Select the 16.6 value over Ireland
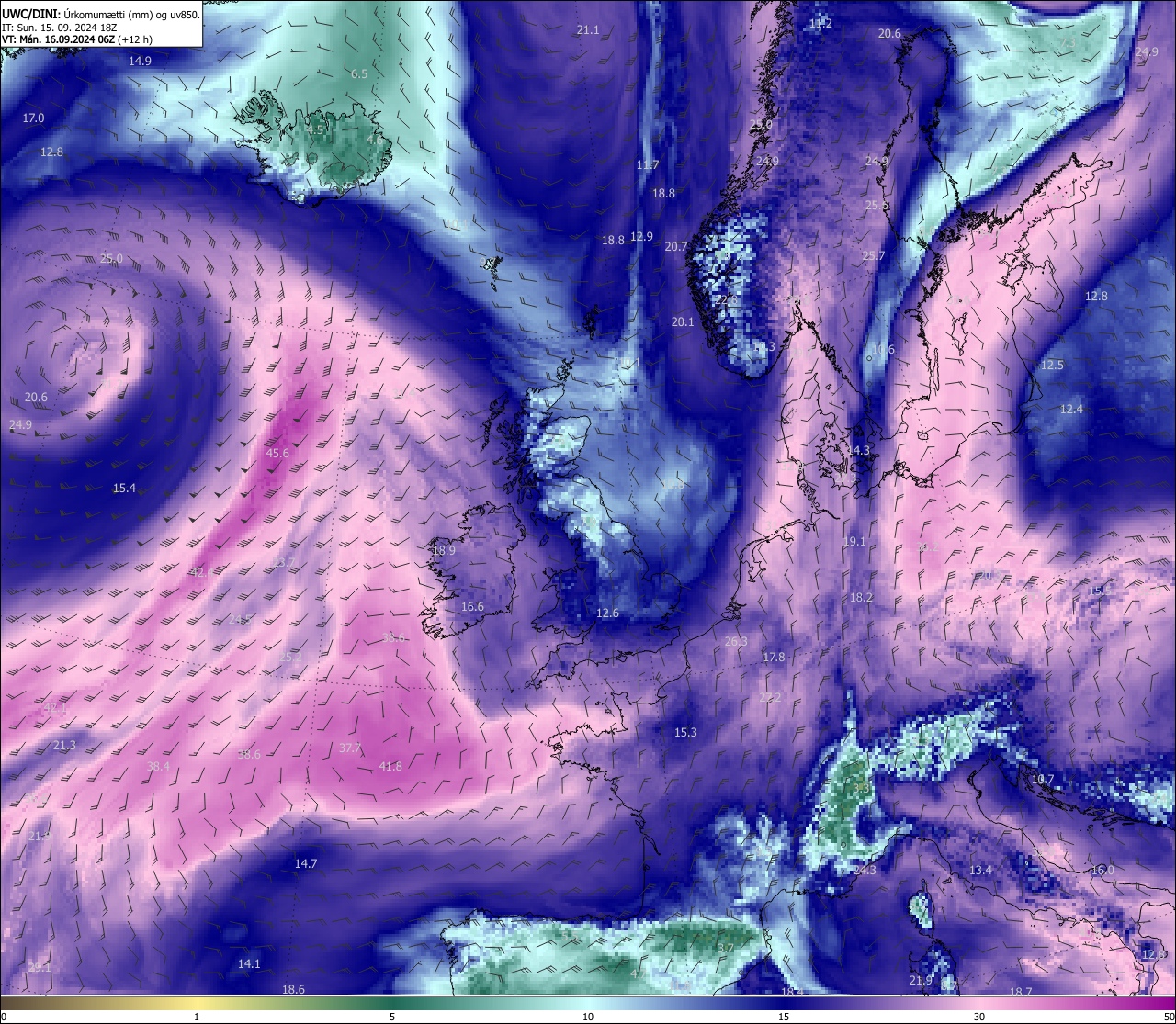 [x=472, y=606]
